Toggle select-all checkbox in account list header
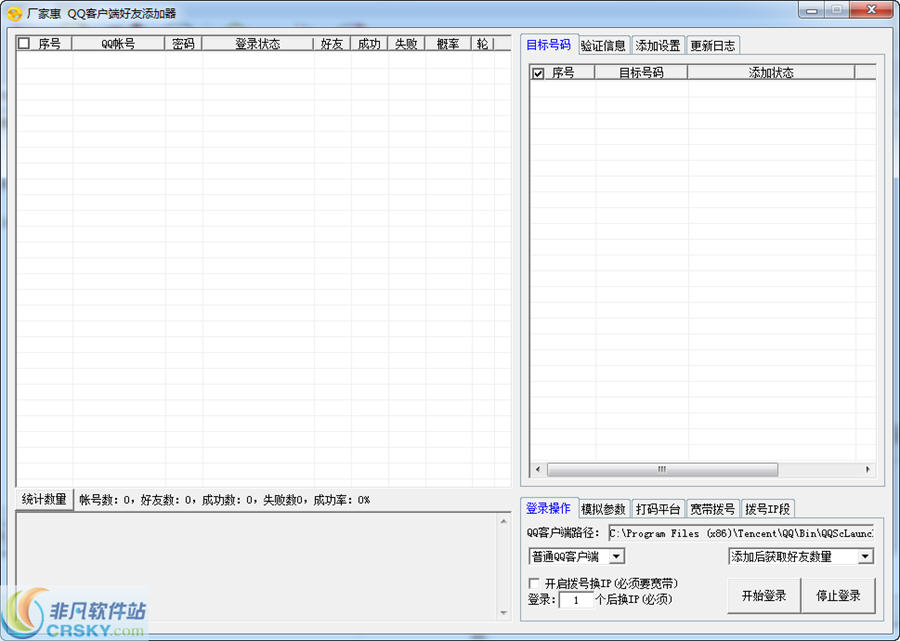Screen dimensions: 900x641 pos(24,44)
